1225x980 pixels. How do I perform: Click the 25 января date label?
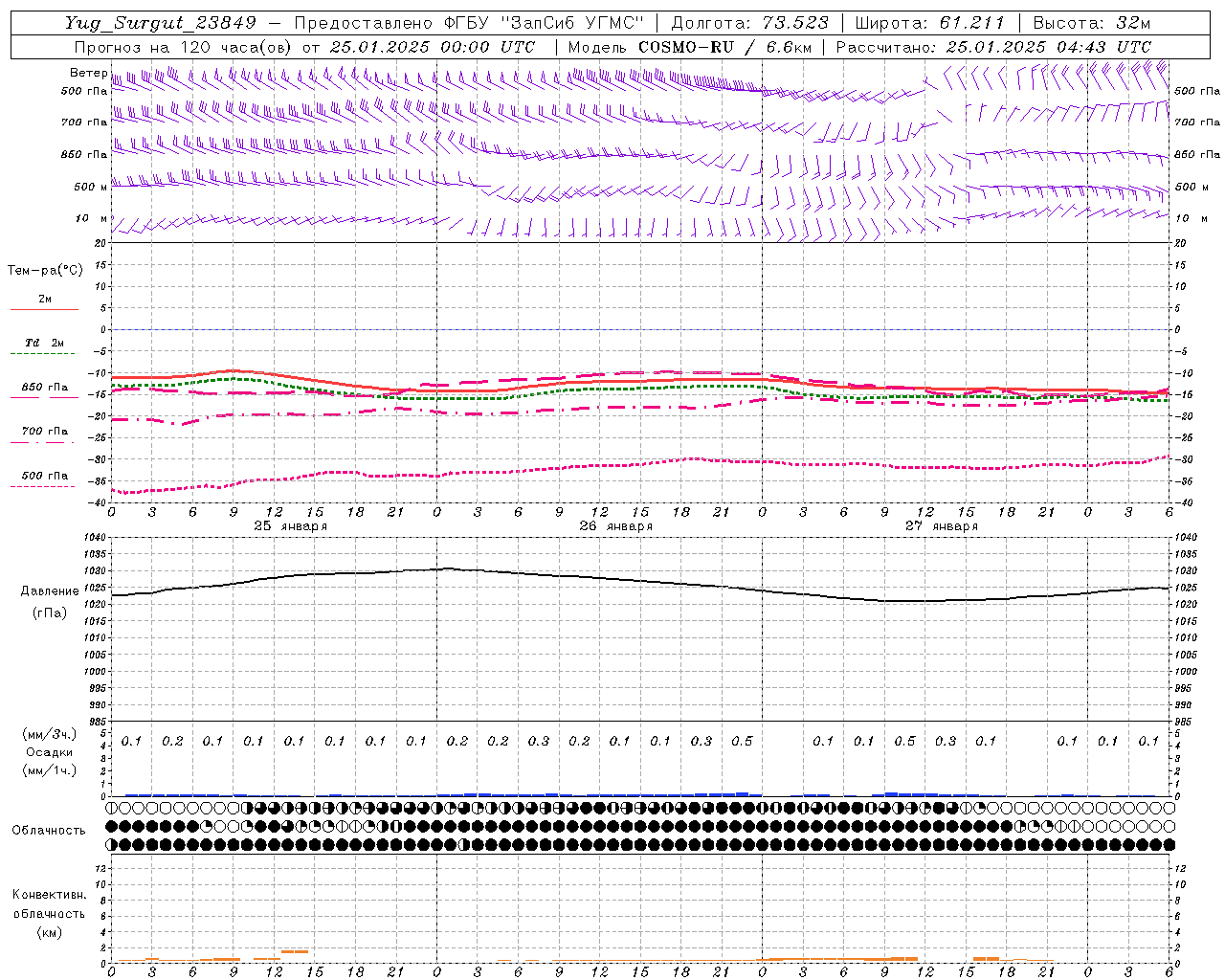[x=291, y=526]
